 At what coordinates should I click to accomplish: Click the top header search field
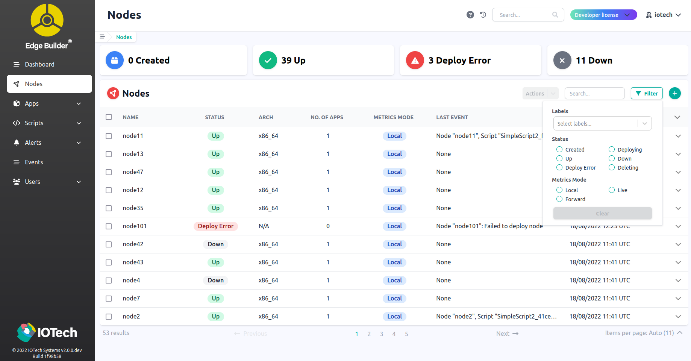(x=528, y=15)
